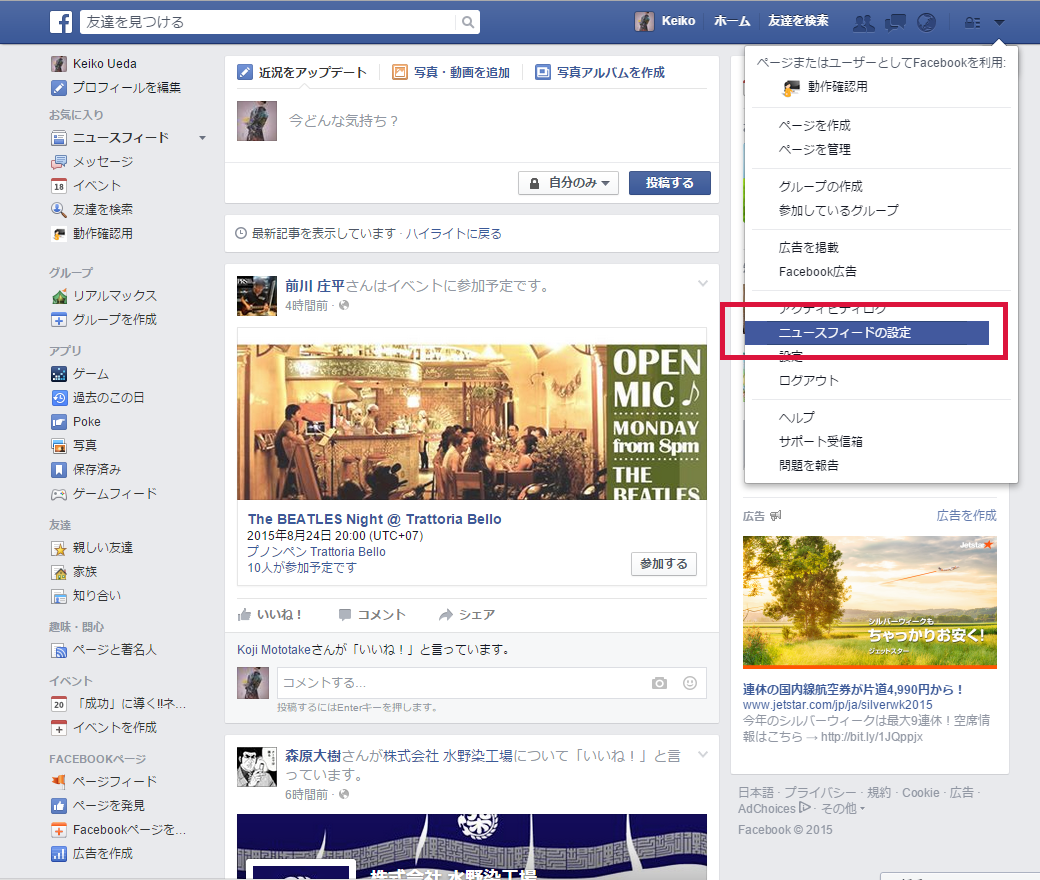Viewport: 1040px width, 880px height.
Task: Click the account menu dropdown arrow
Action: (x=1000, y=23)
